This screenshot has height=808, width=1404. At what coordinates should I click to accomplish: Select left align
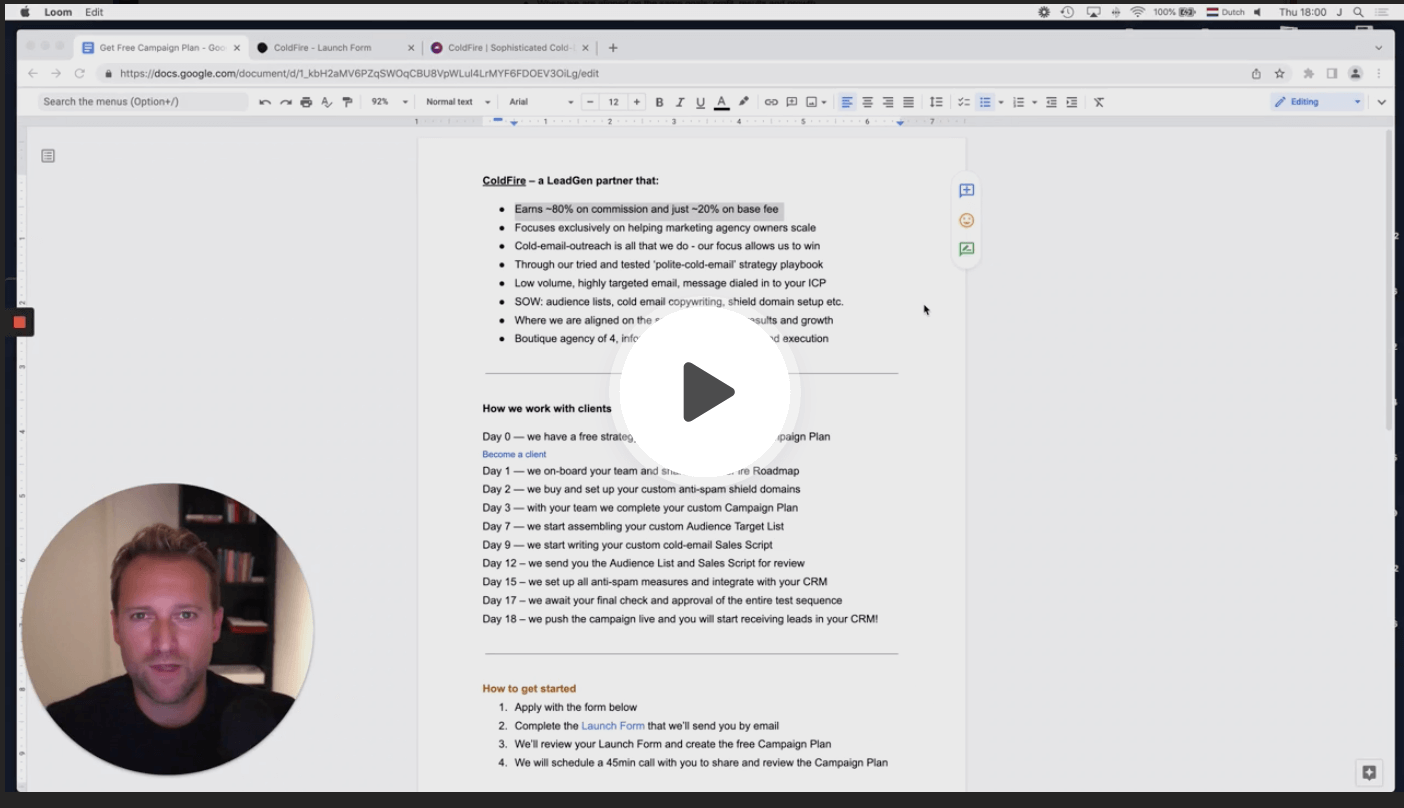847,102
